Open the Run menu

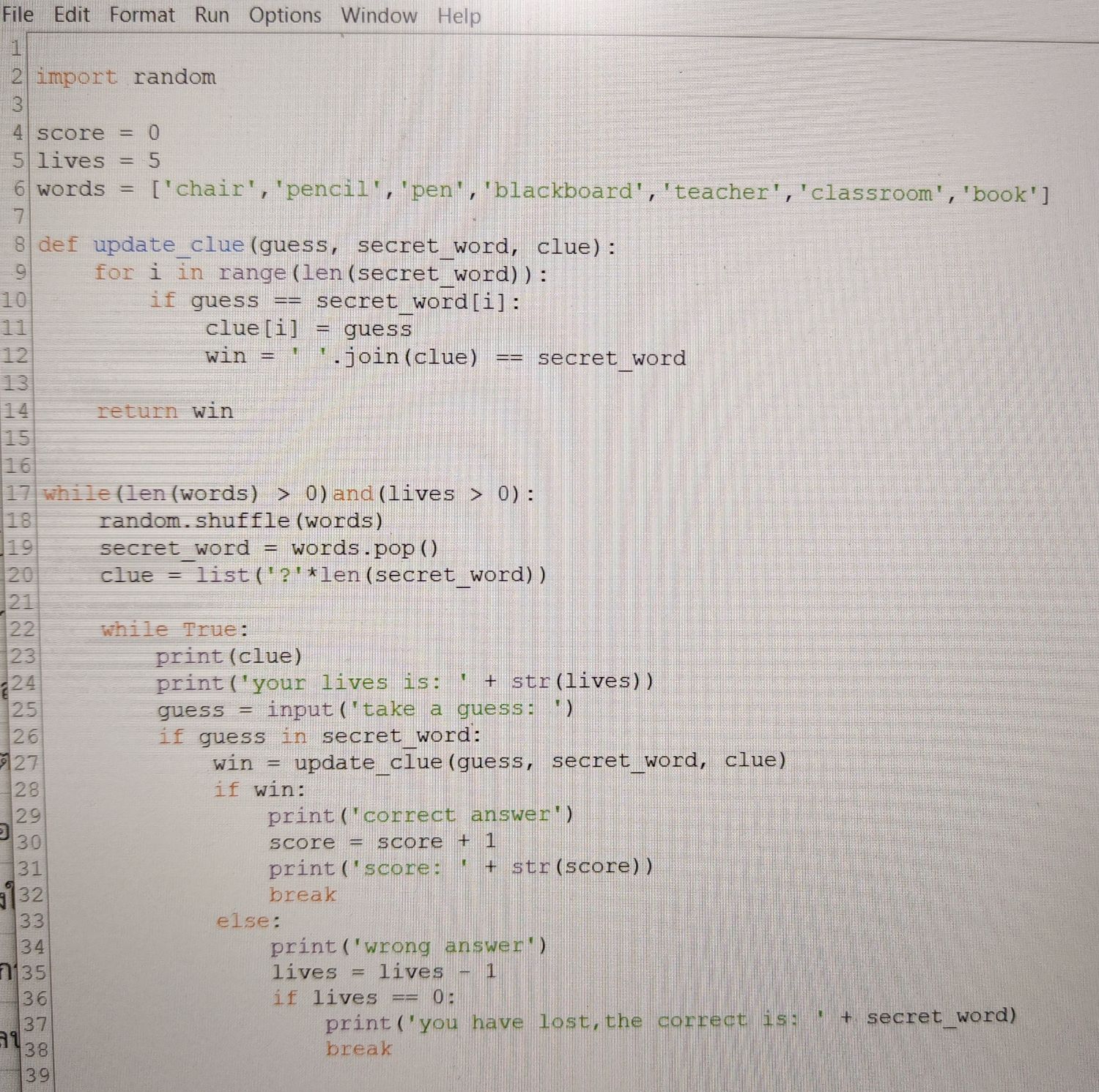point(212,15)
